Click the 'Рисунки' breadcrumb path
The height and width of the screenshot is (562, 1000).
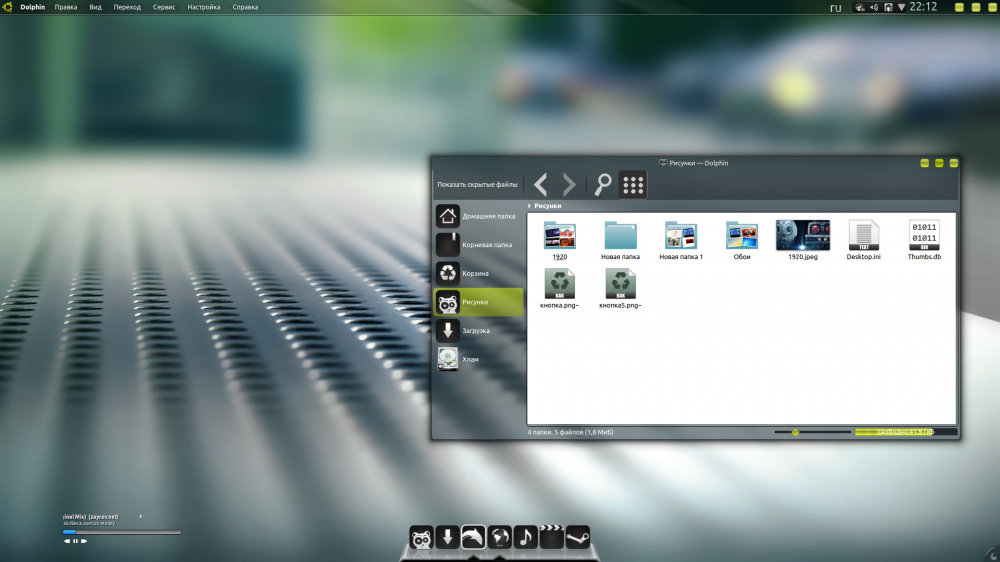click(x=548, y=206)
